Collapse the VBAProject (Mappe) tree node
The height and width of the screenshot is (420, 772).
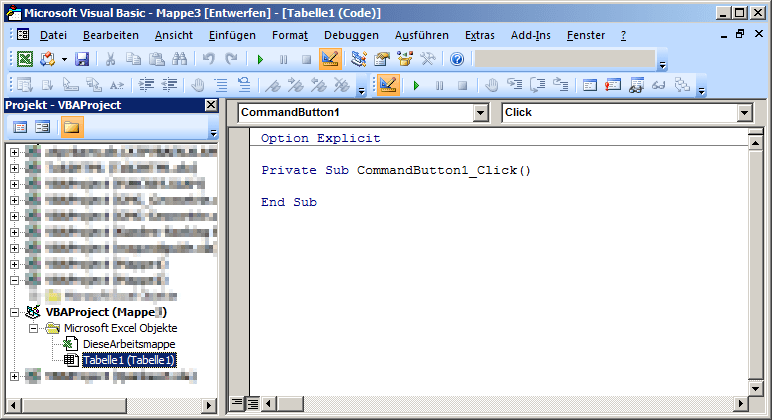(x=14, y=312)
